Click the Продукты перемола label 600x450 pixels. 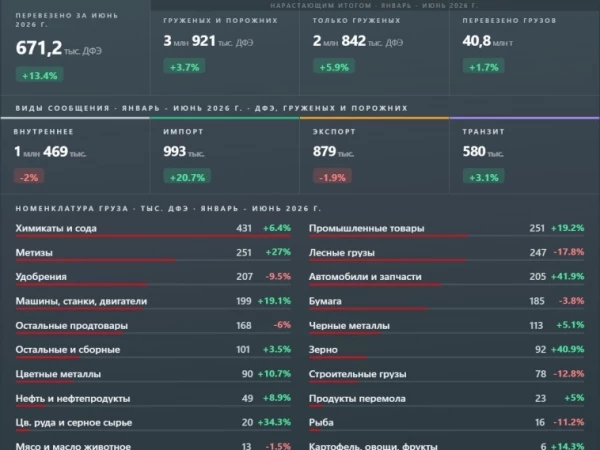[x=357, y=399]
